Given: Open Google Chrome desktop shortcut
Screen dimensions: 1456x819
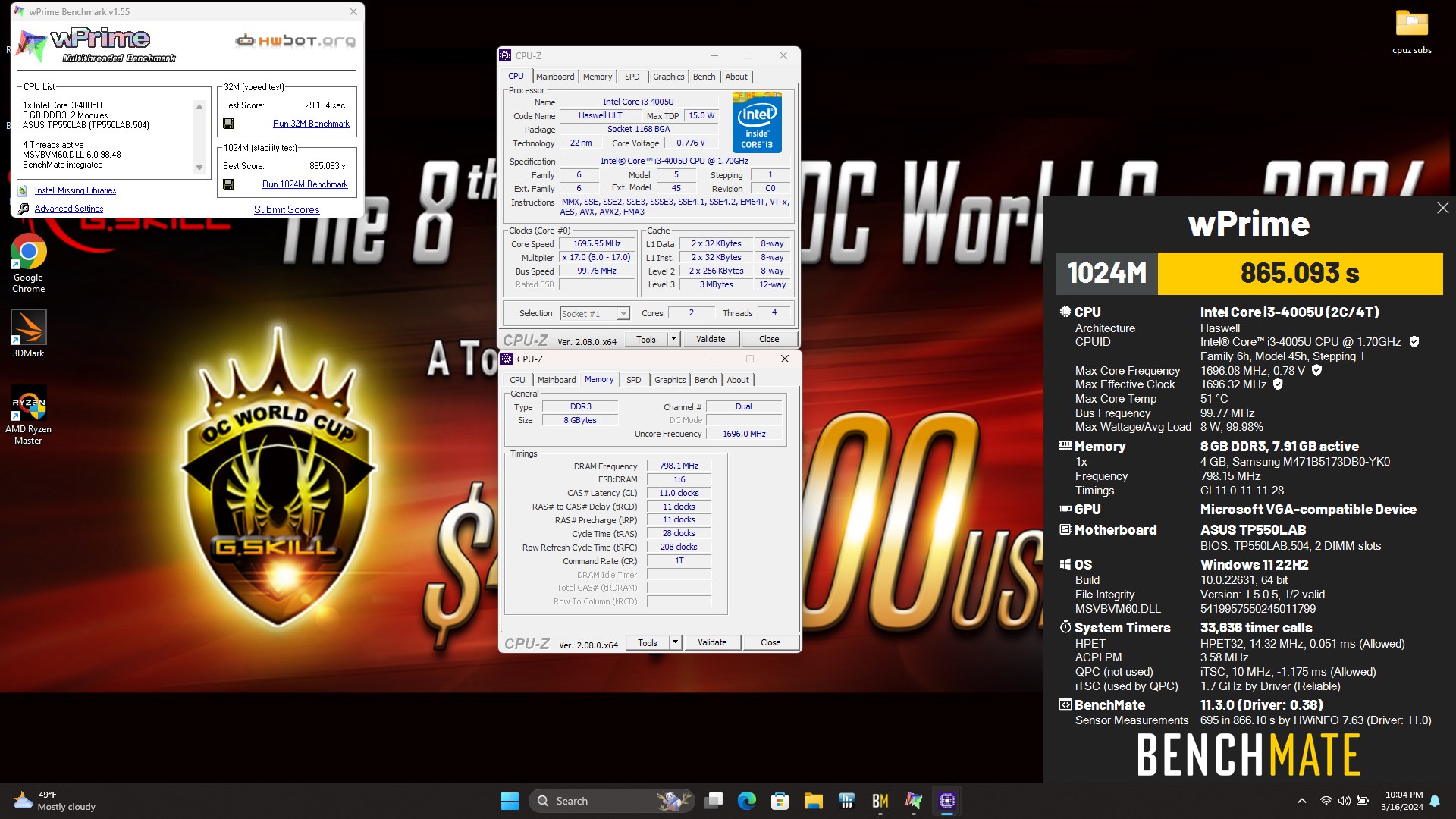Looking at the screenshot, I should pyautogui.click(x=28, y=264).
